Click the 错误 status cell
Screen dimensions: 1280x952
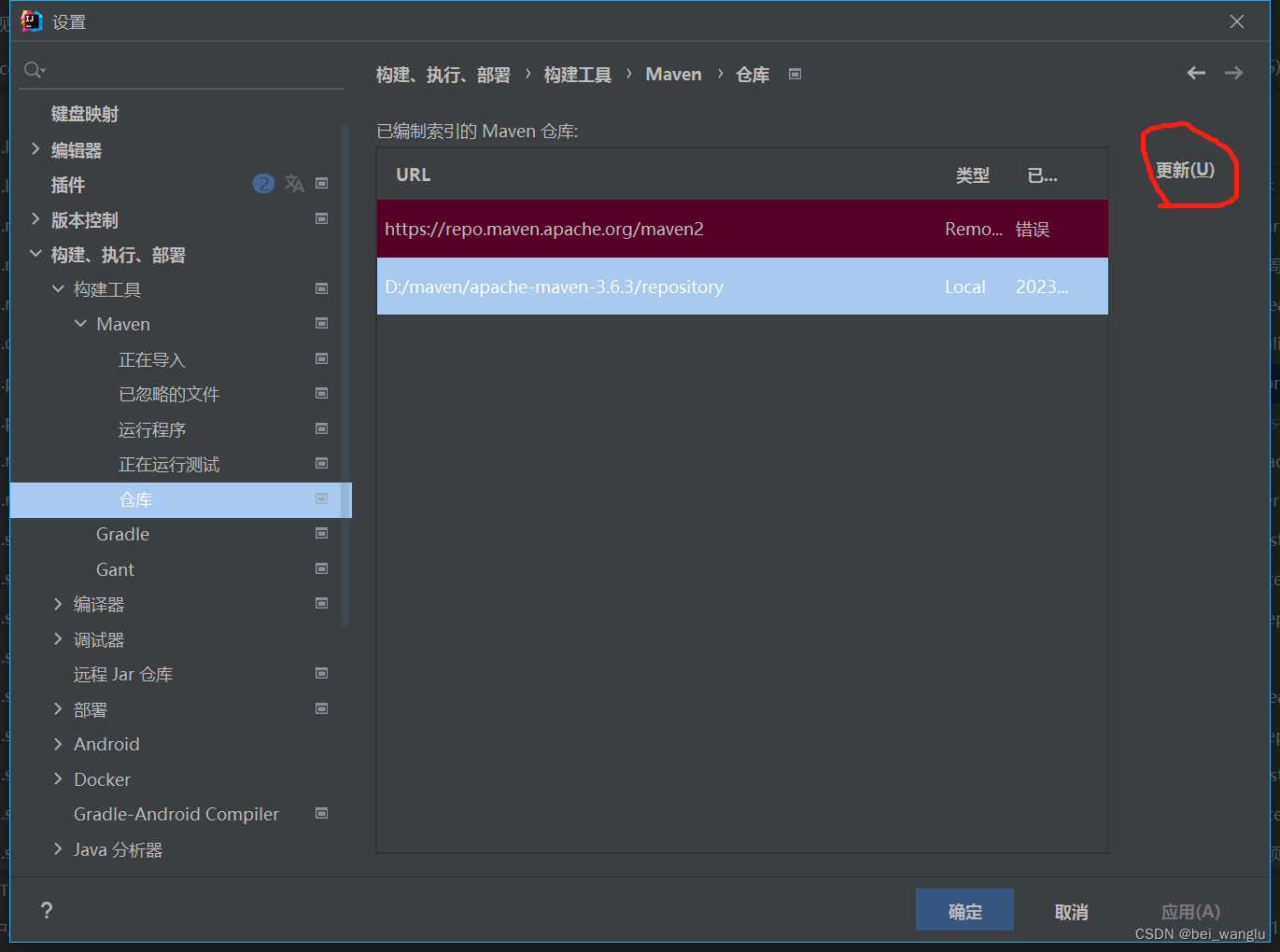tap(1033, 230)
